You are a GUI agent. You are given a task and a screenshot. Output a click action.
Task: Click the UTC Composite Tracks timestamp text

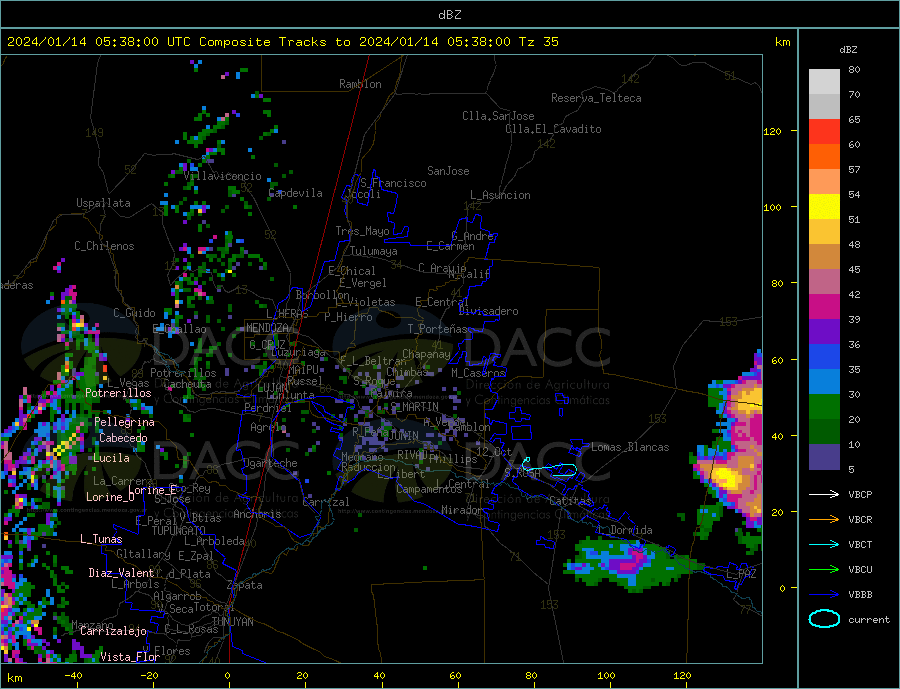[x=282, y=42]
